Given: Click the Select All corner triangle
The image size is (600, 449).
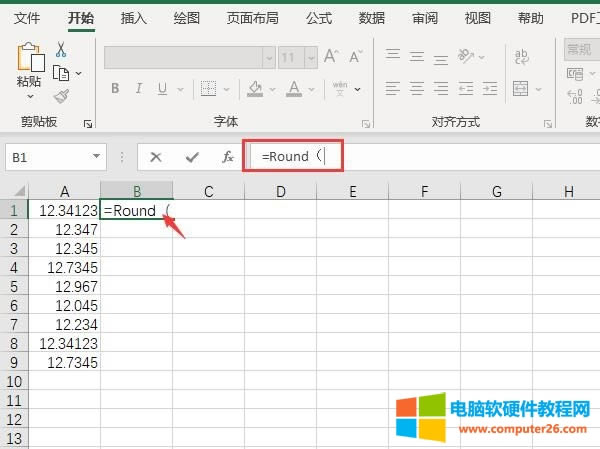Looking at the screenshot, I should 18,190.
